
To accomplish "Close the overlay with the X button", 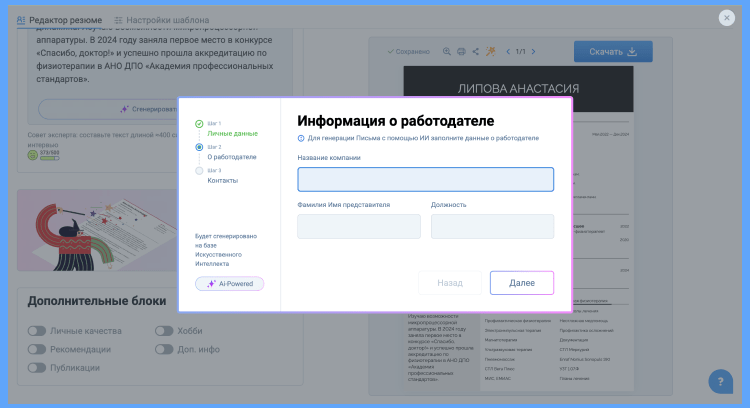I will pyautogui.click(x=727, y=18).
